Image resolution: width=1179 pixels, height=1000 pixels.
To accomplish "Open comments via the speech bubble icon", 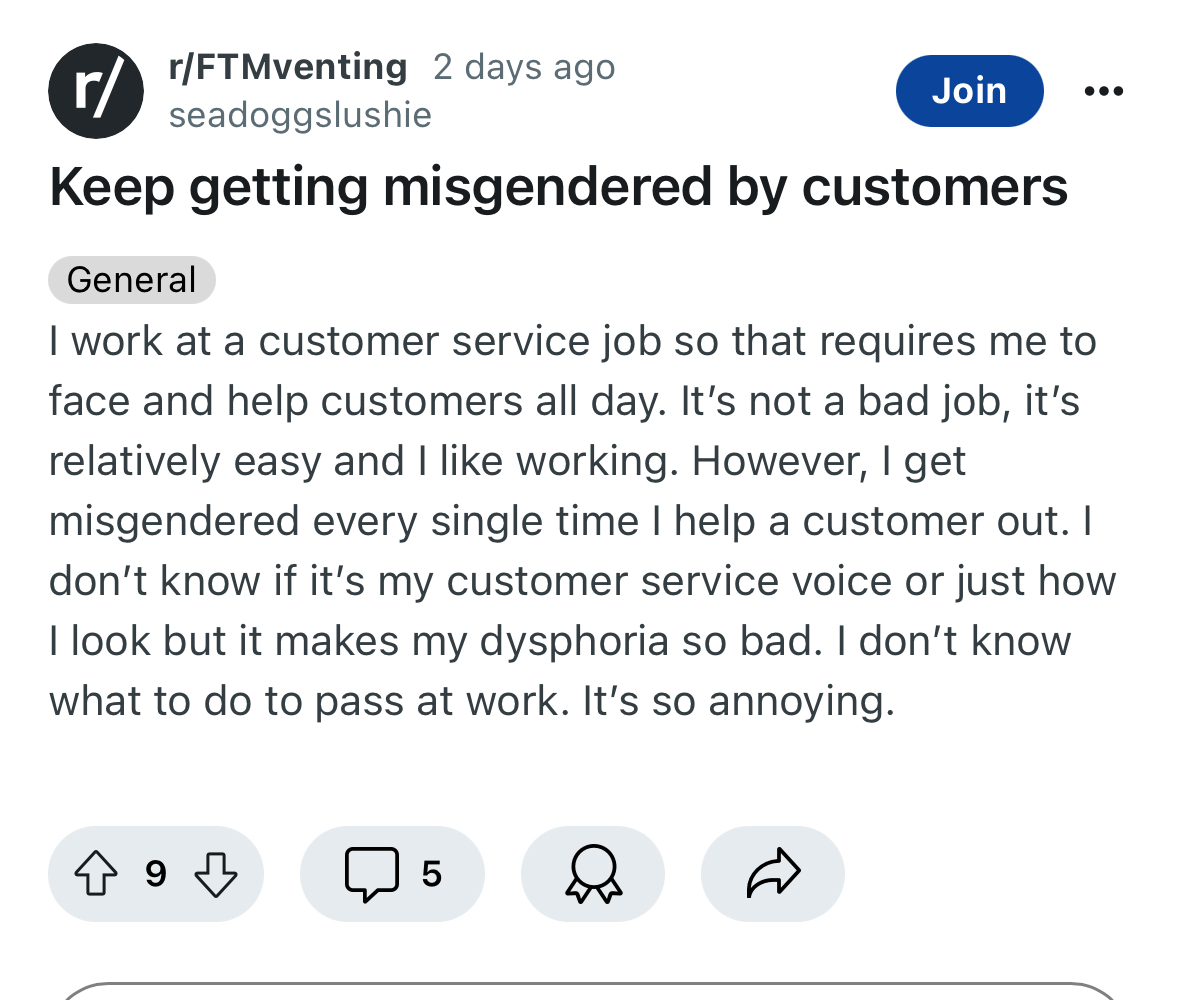I will [371, 874].
